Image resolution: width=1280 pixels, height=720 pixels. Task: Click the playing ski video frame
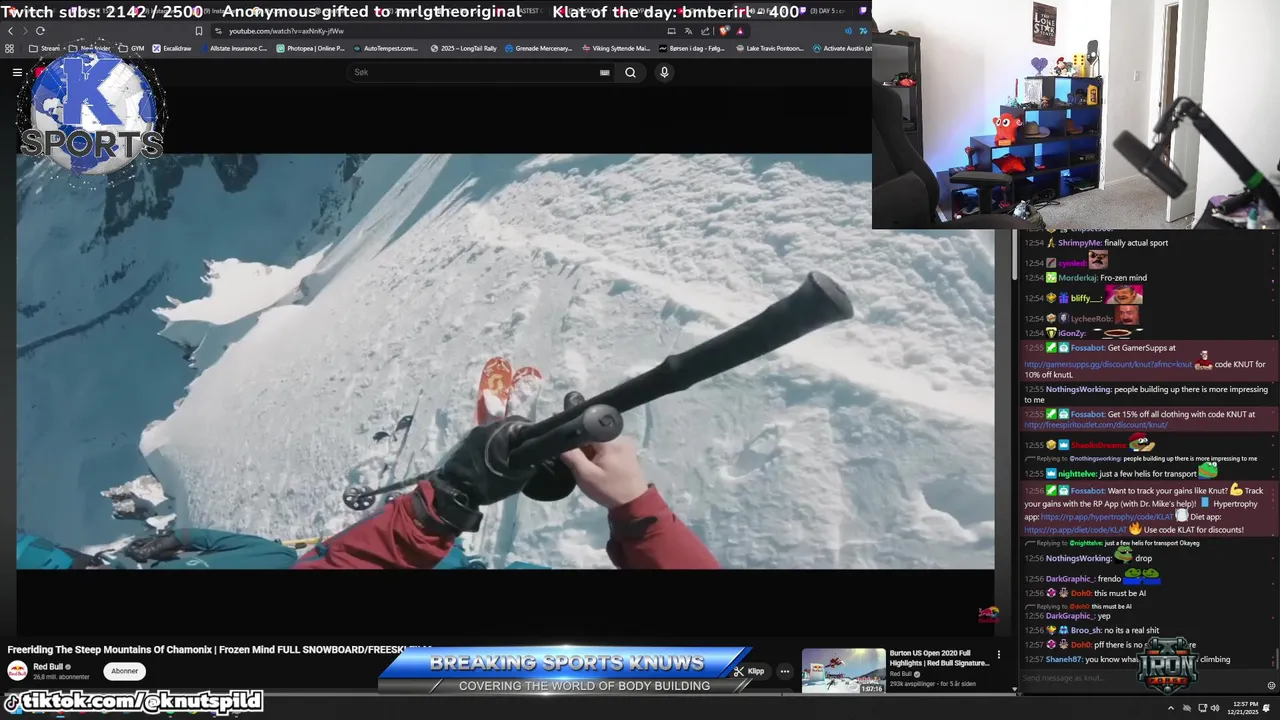pyautogui.click(x=505, y=361)
